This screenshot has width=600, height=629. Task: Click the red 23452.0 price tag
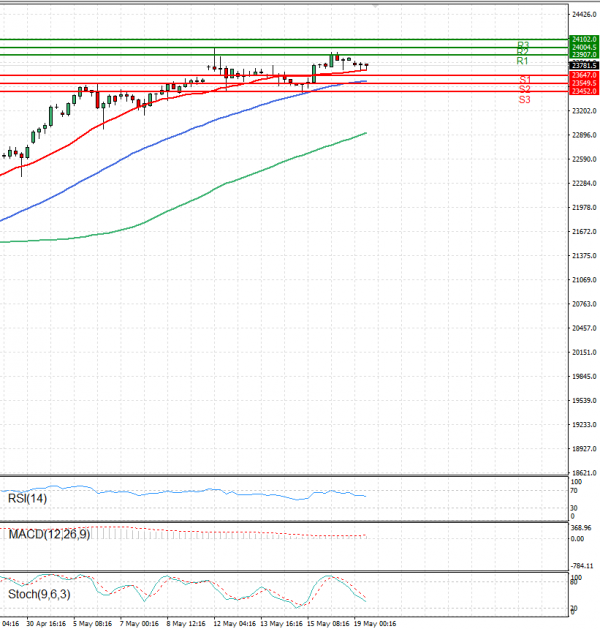[x=584, y=91]
